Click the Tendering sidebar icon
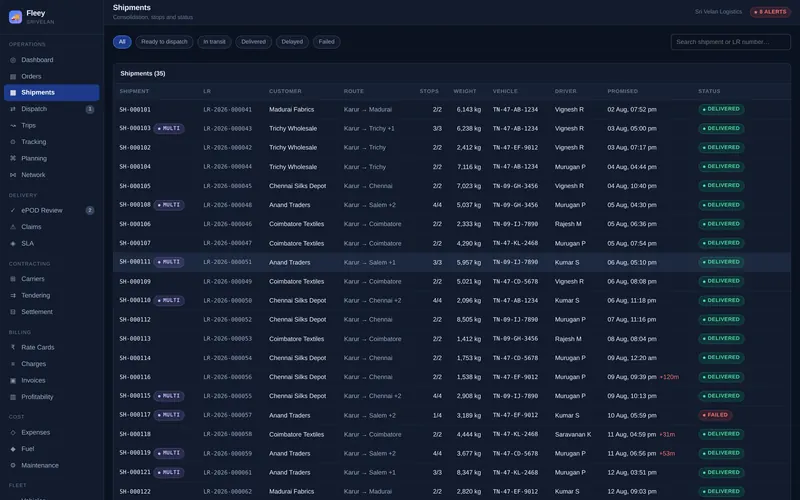 [13, 295]
